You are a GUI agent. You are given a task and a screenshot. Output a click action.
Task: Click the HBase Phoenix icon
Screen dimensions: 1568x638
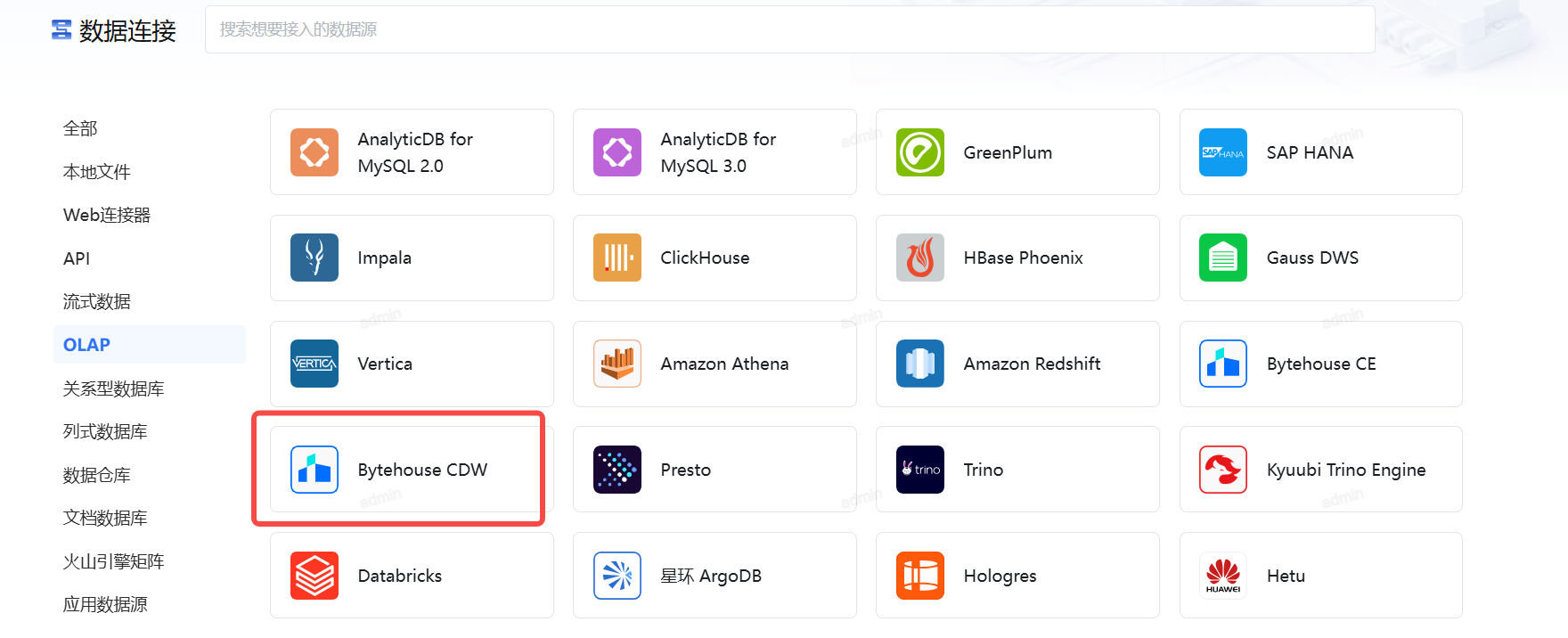coord(919,258)
